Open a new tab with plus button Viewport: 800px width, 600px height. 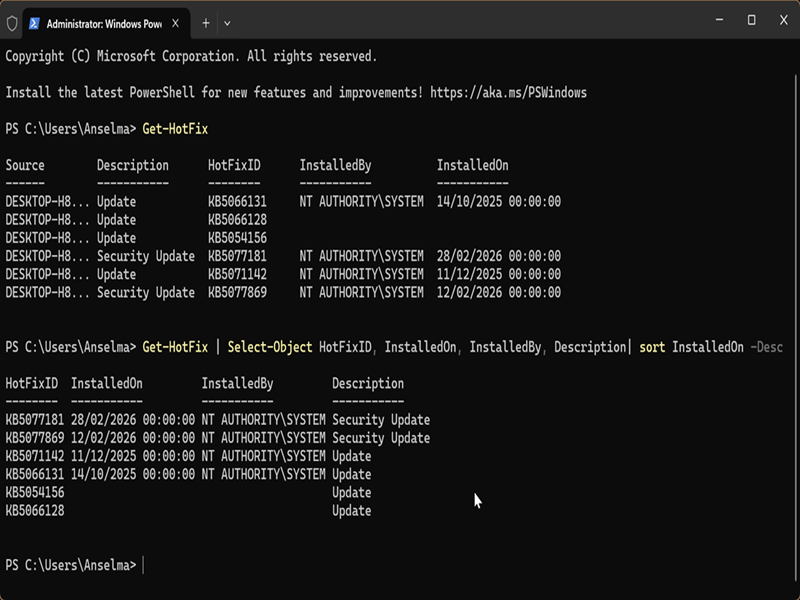pos(206,22)
